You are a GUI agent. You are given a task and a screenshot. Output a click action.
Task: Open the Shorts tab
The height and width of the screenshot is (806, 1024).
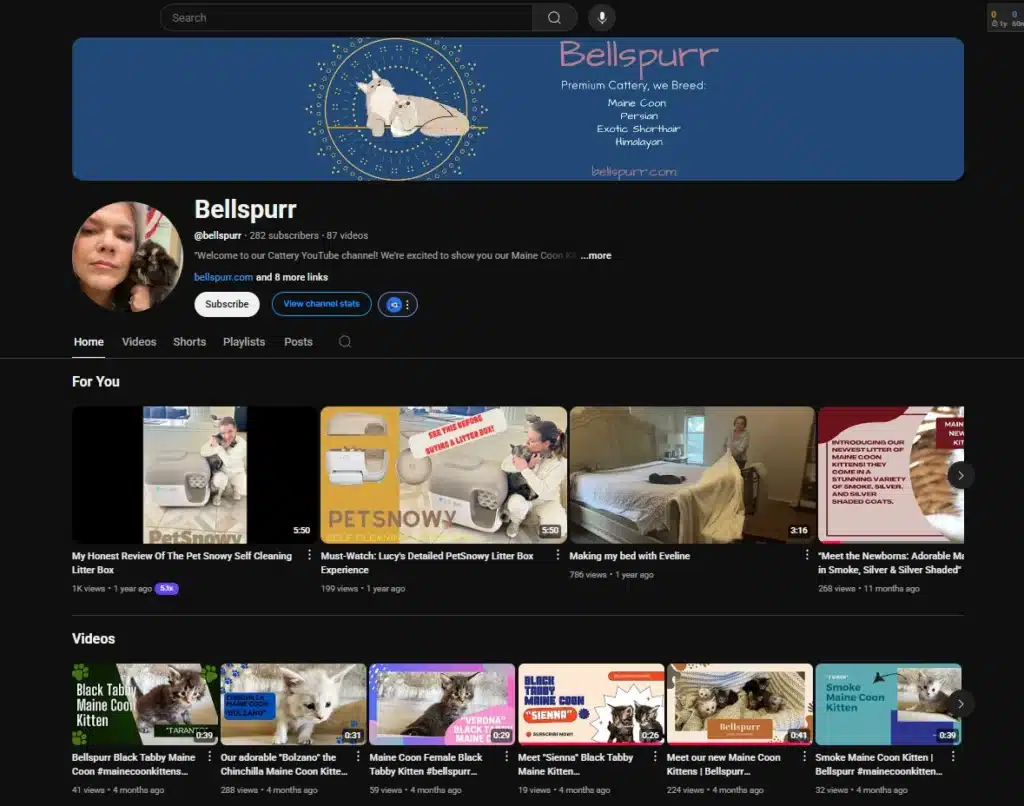pos(189,342)
